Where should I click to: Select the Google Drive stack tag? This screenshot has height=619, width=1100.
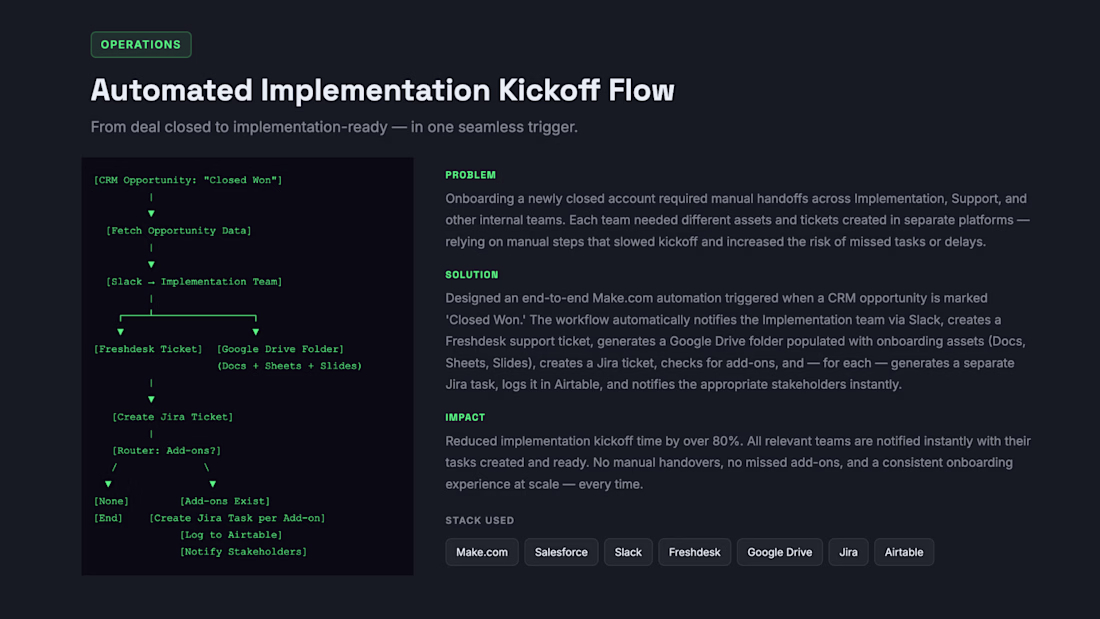point(779,552)
